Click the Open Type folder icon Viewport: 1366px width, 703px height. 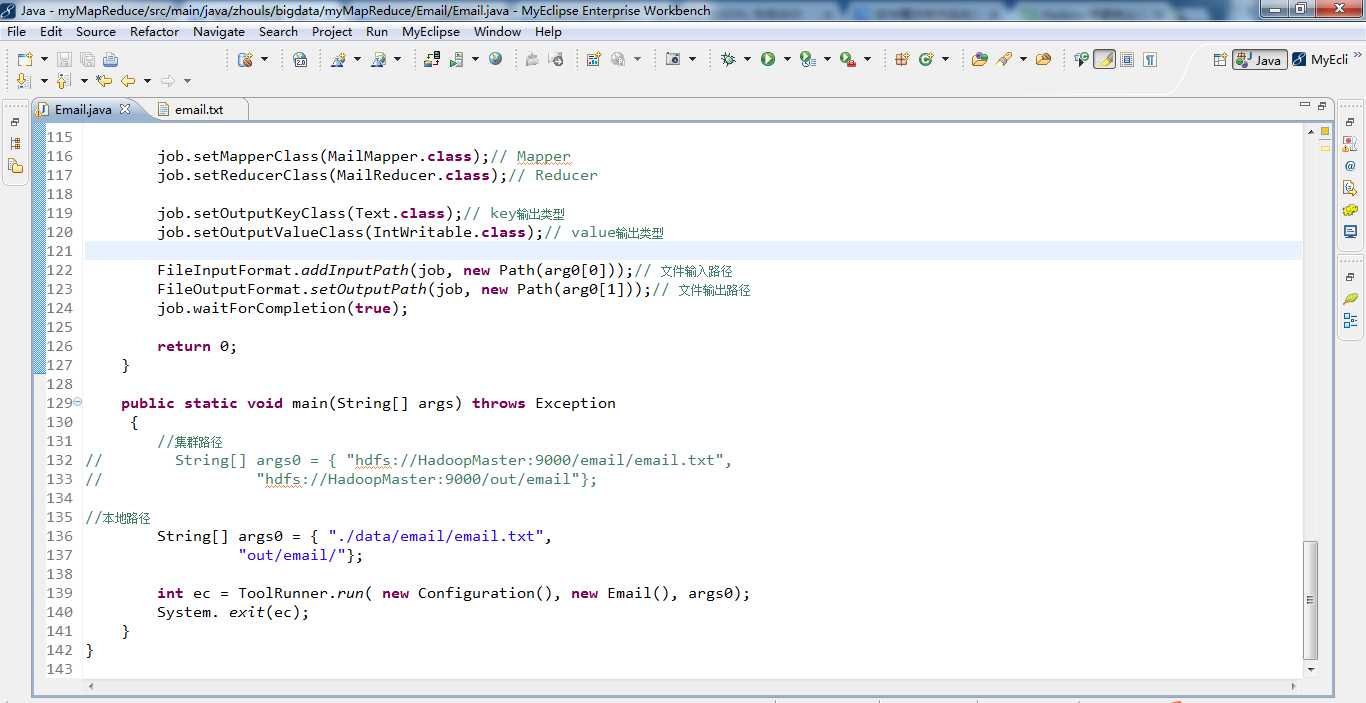point(979,59)
